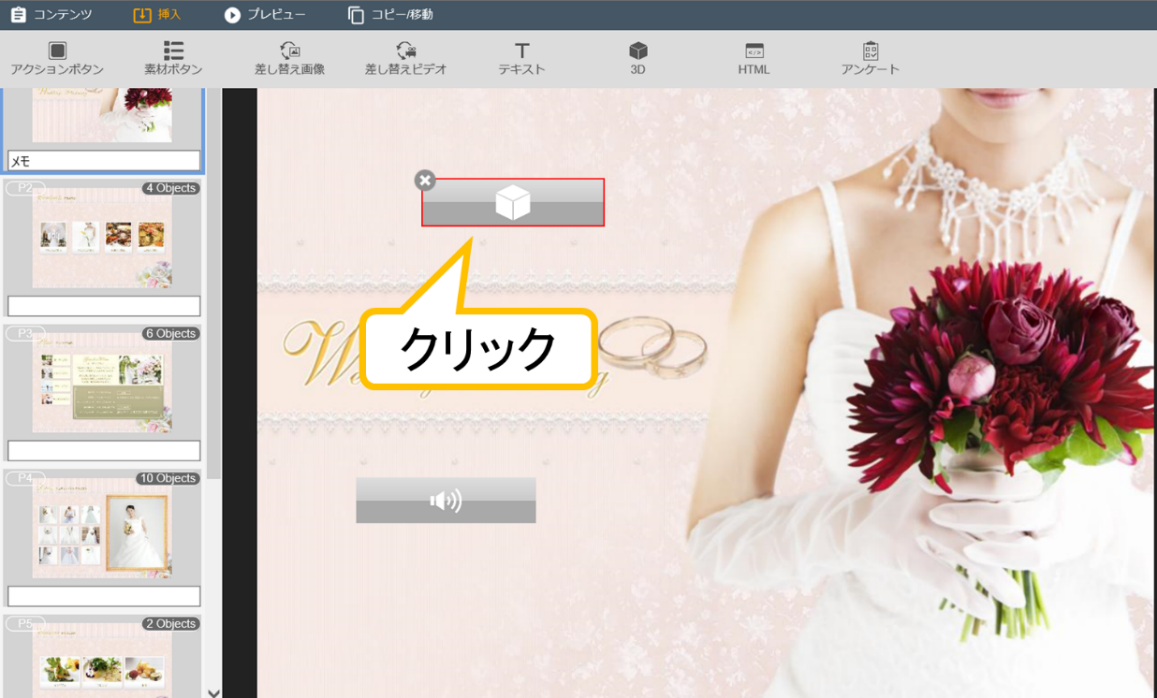1157x698 pixels.
Task: Select page P3 thumbnail with 6 Objects
Action: click(x=102, y=383)
